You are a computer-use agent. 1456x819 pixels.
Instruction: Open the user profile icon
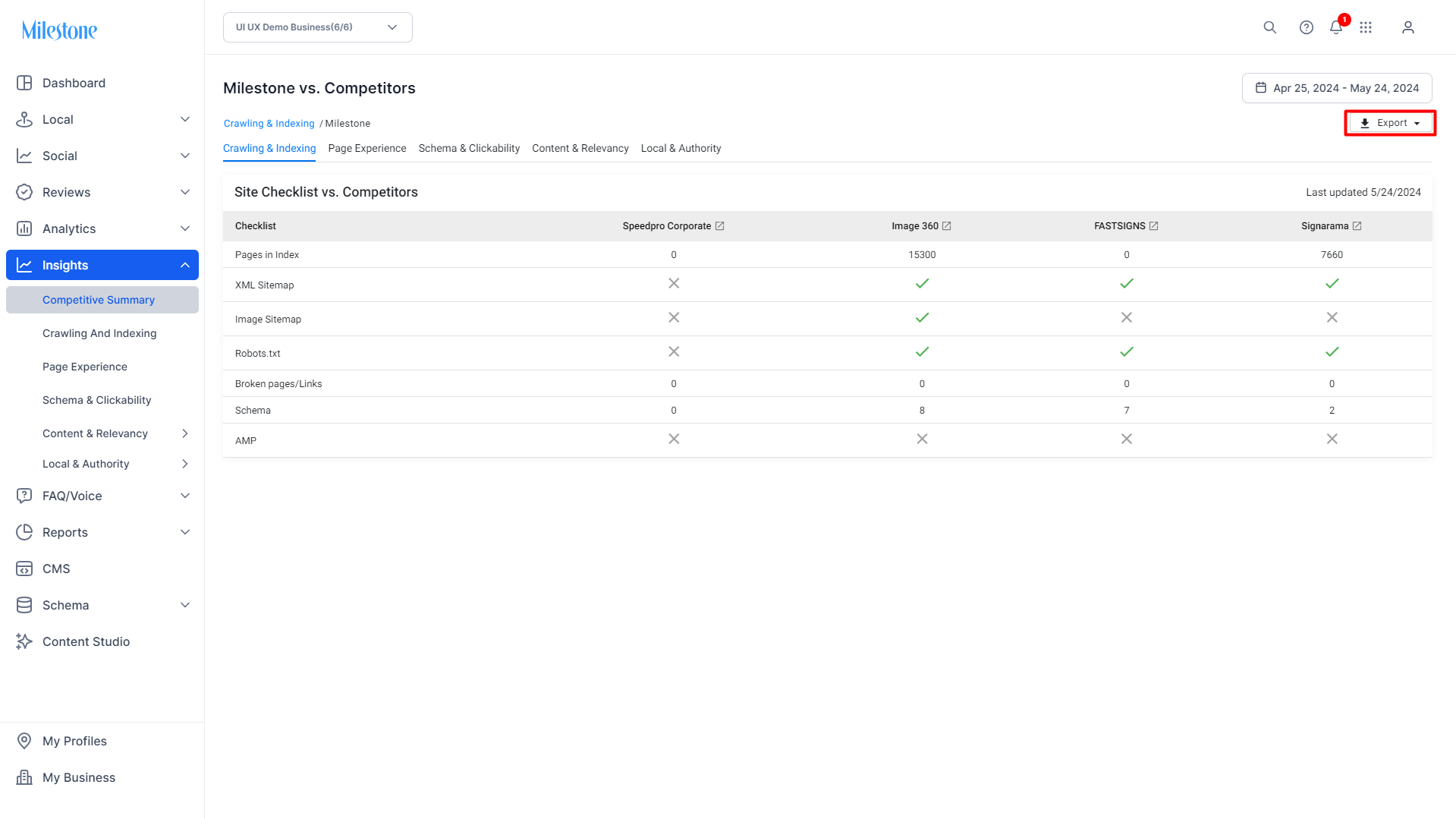(x=1408, y=27)
